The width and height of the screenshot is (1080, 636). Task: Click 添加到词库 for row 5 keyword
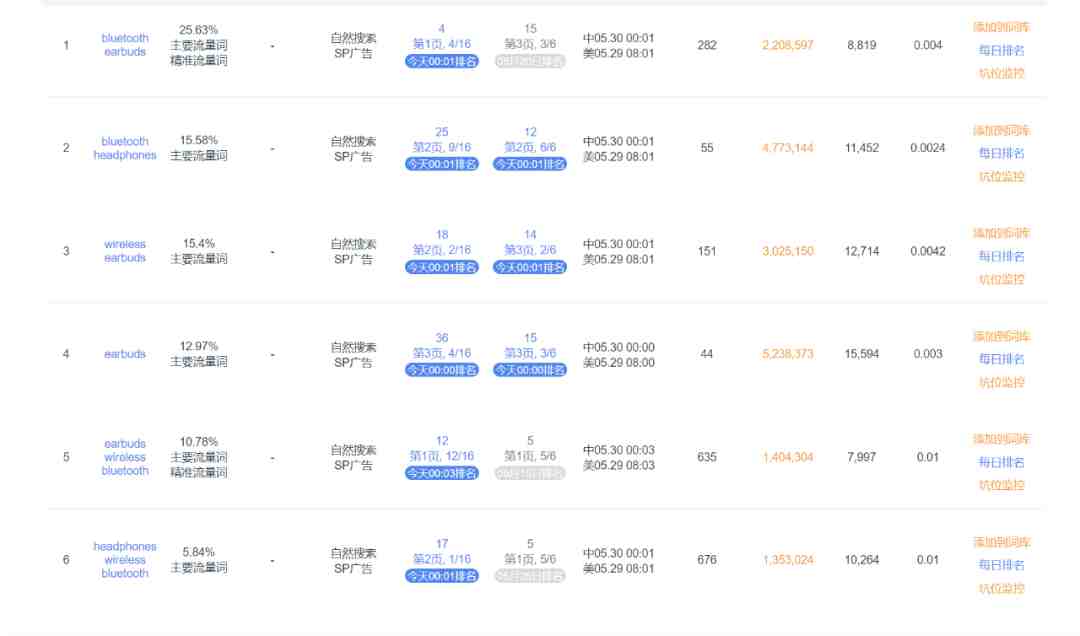coord(1001,439)
